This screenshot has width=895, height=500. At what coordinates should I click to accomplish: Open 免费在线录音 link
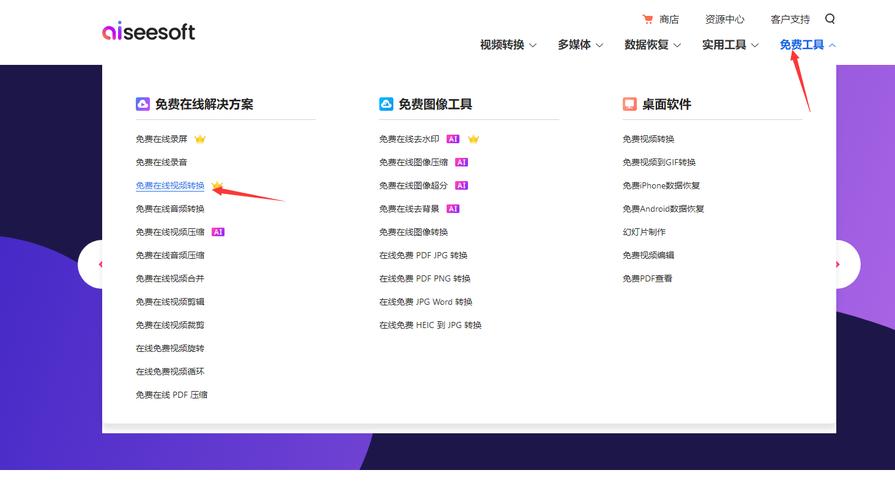tap(162, 162)
